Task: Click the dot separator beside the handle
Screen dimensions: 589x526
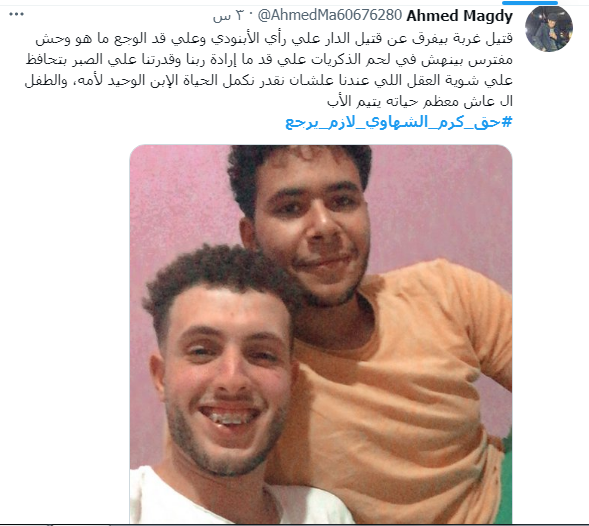Action: pyautogui.click(x=251, y=16)
